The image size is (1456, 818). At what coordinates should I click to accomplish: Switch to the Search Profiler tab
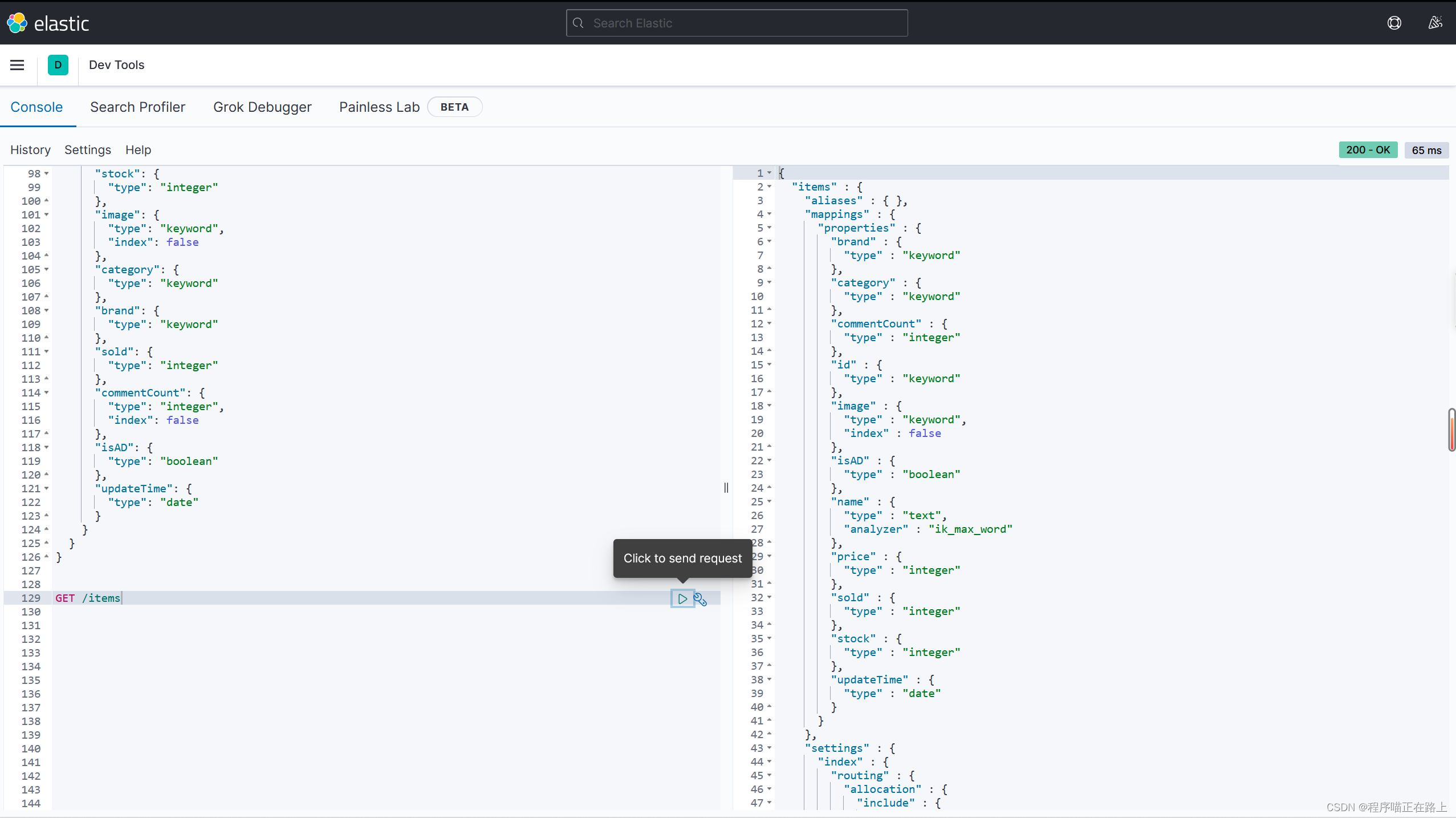tap(137, 107)
